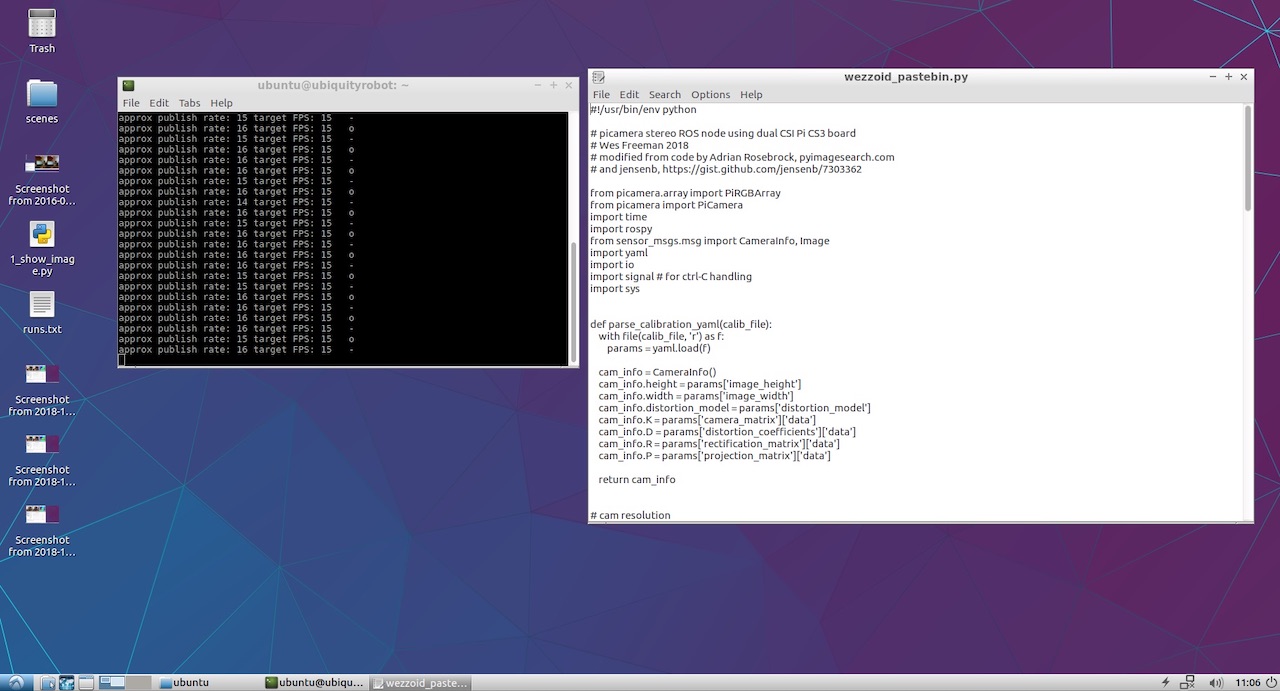
Task: Click show desktop icon in panel
Action: [86, 683]
